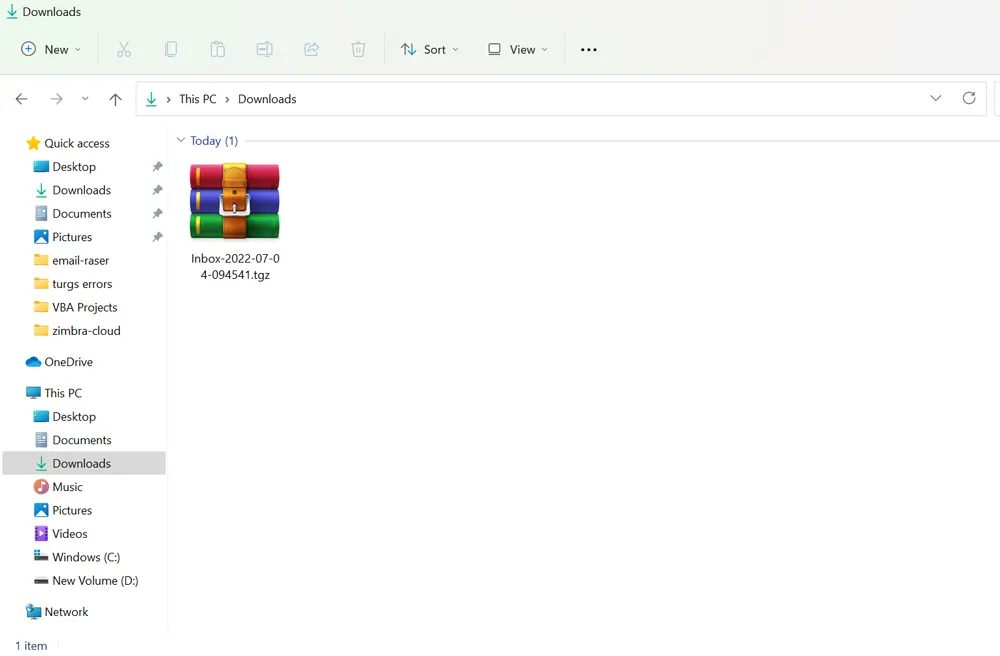Open the Sort options dropdown

click(x=430, y=49)
